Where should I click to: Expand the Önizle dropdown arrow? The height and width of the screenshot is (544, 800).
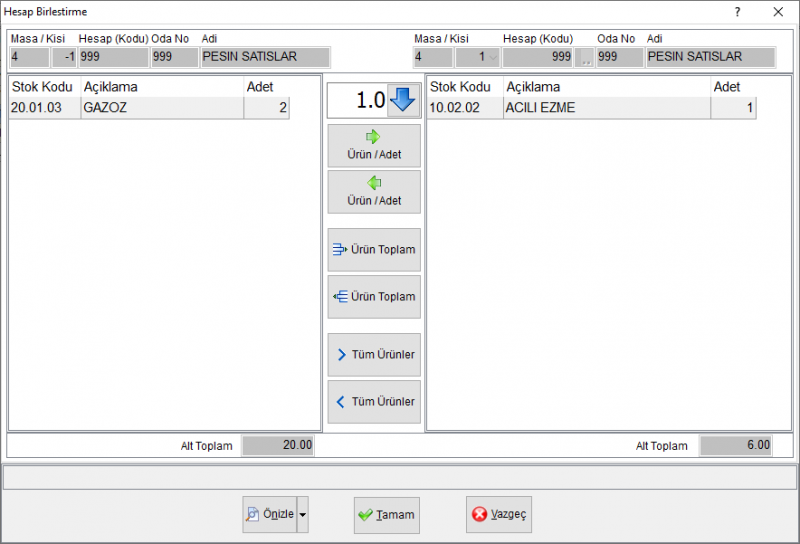coord(303,514)
